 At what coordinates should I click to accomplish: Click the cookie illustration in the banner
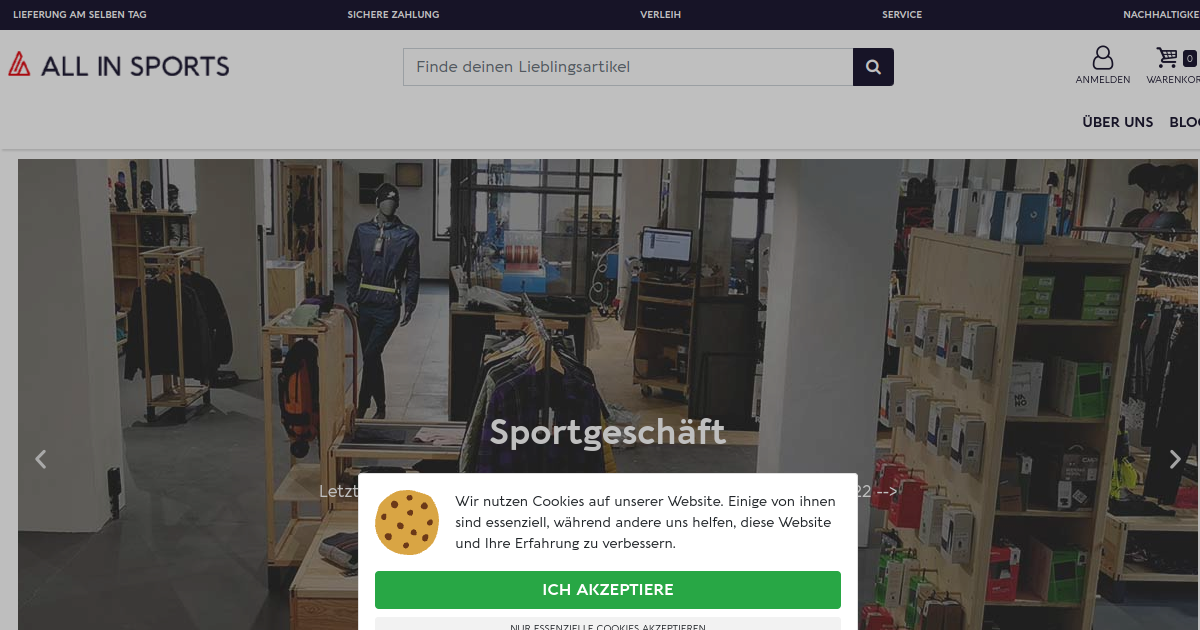pyautogui.click(x=407, y=522)
